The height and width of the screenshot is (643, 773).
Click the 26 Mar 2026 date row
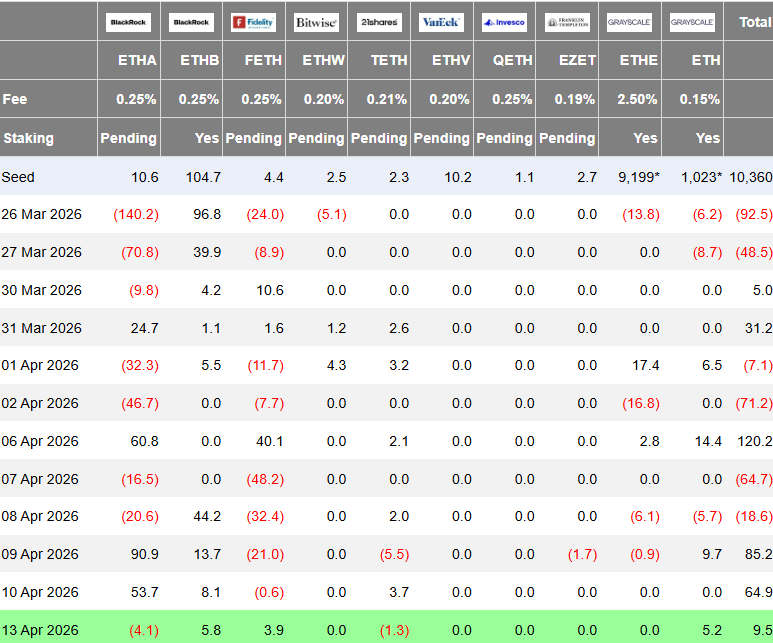point(386,214)
